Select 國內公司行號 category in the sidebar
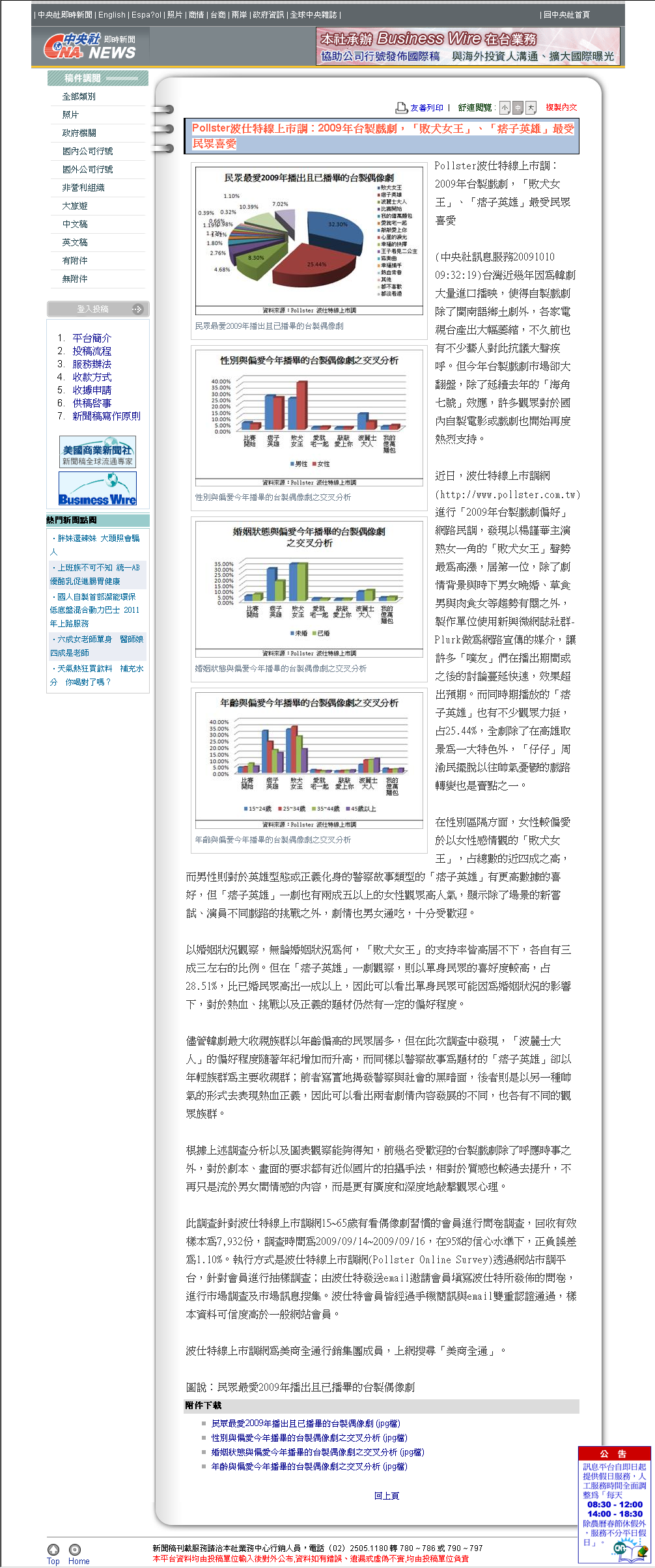 [87, 151]
